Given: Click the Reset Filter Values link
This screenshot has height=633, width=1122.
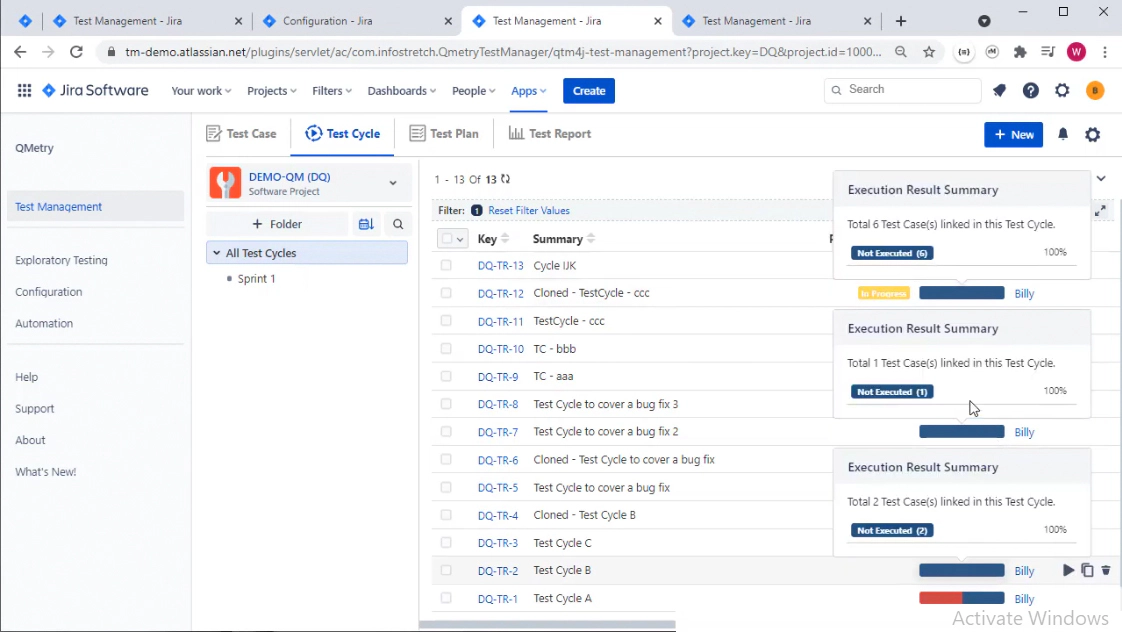Looking at the screenshot, I should click(528, 211).
